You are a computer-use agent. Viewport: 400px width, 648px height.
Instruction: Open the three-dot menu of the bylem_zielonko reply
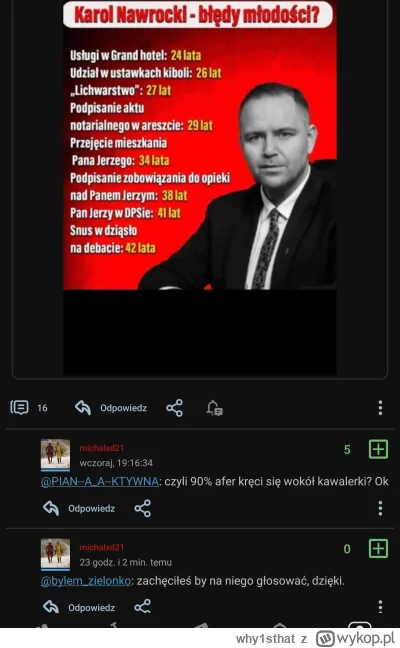(380, 607)
